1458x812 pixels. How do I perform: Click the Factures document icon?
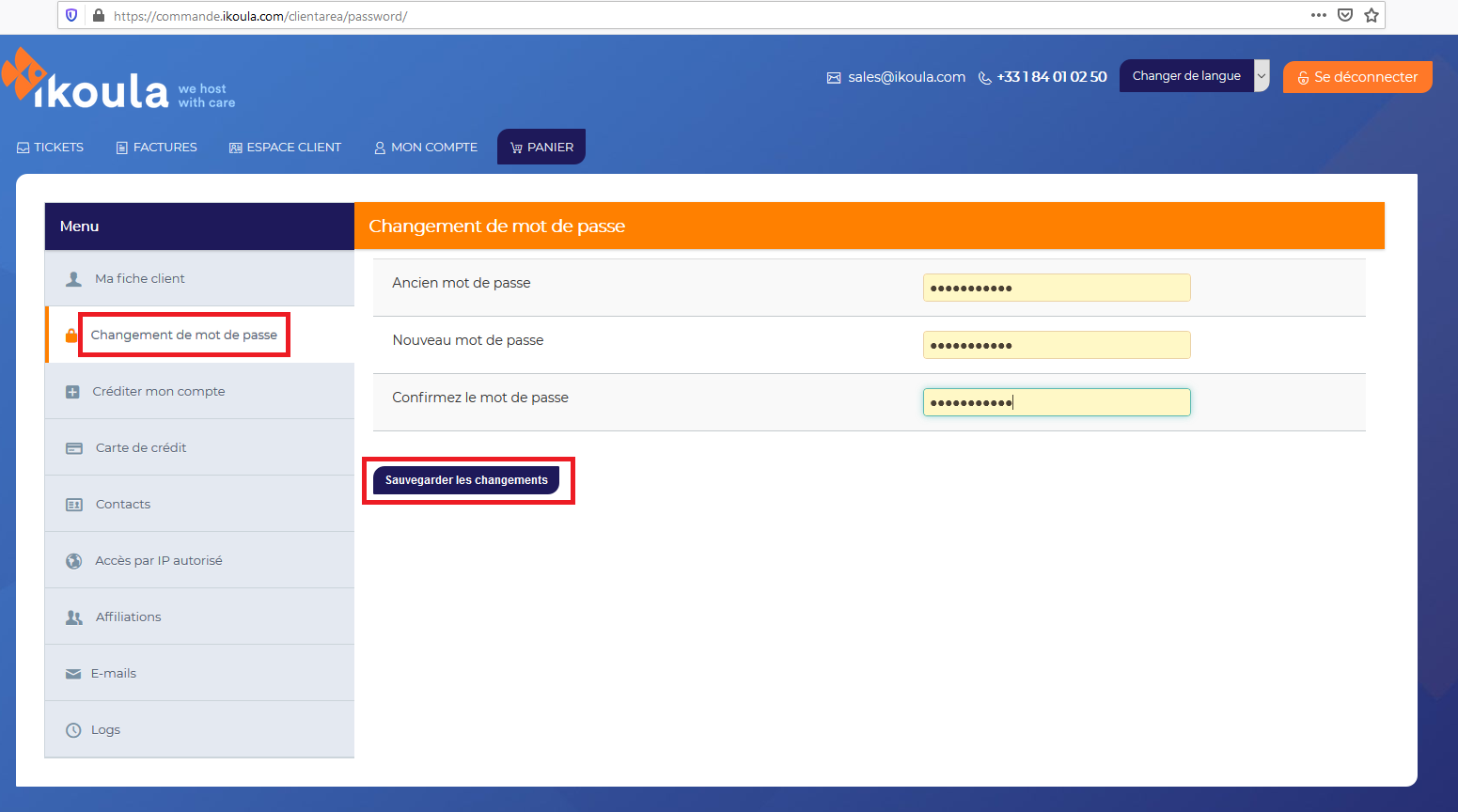coord(122,148)
